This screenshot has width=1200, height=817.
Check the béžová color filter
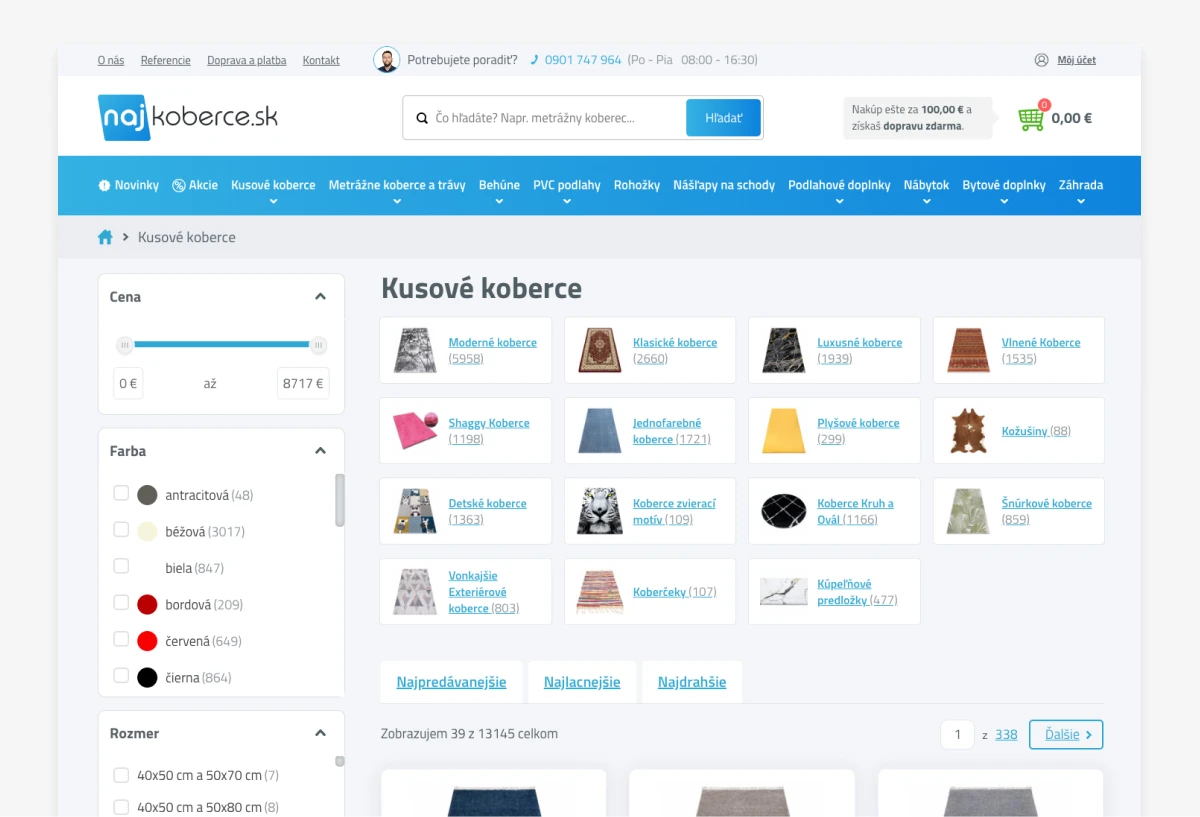click(x=121, y=529)
